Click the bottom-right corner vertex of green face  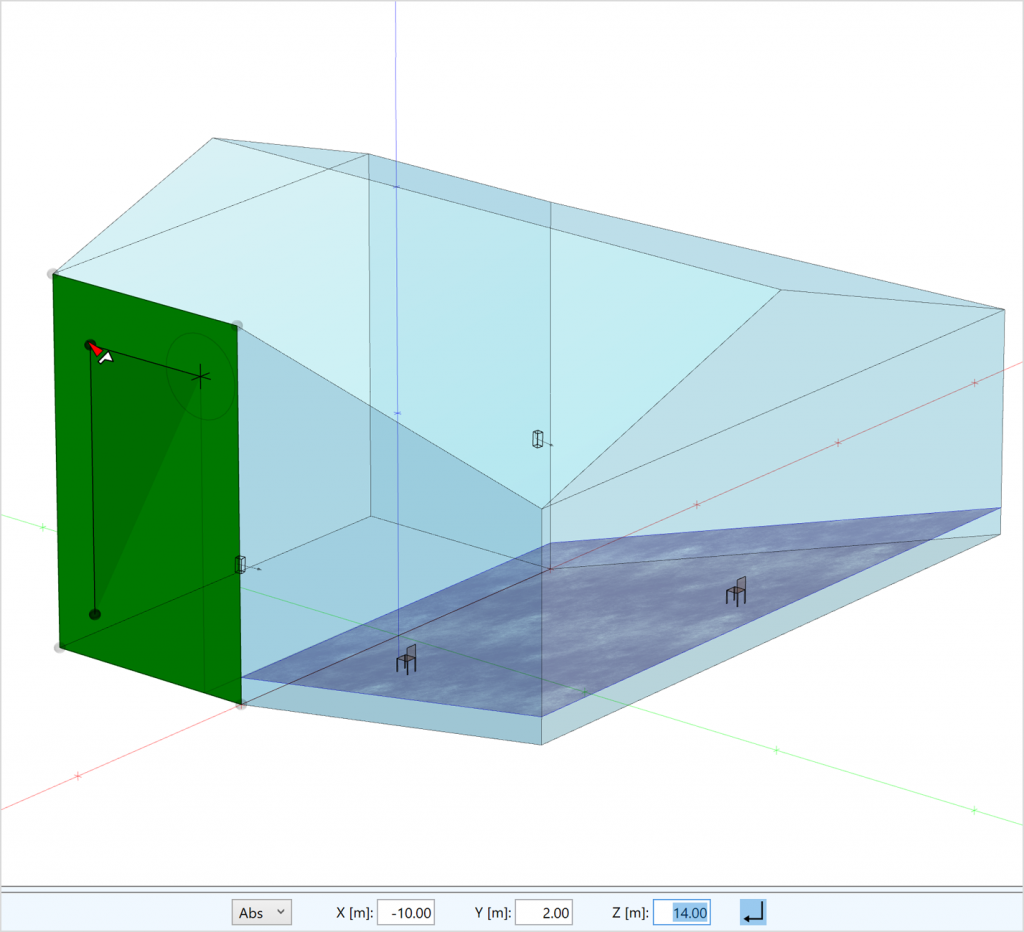click(241, 705)
